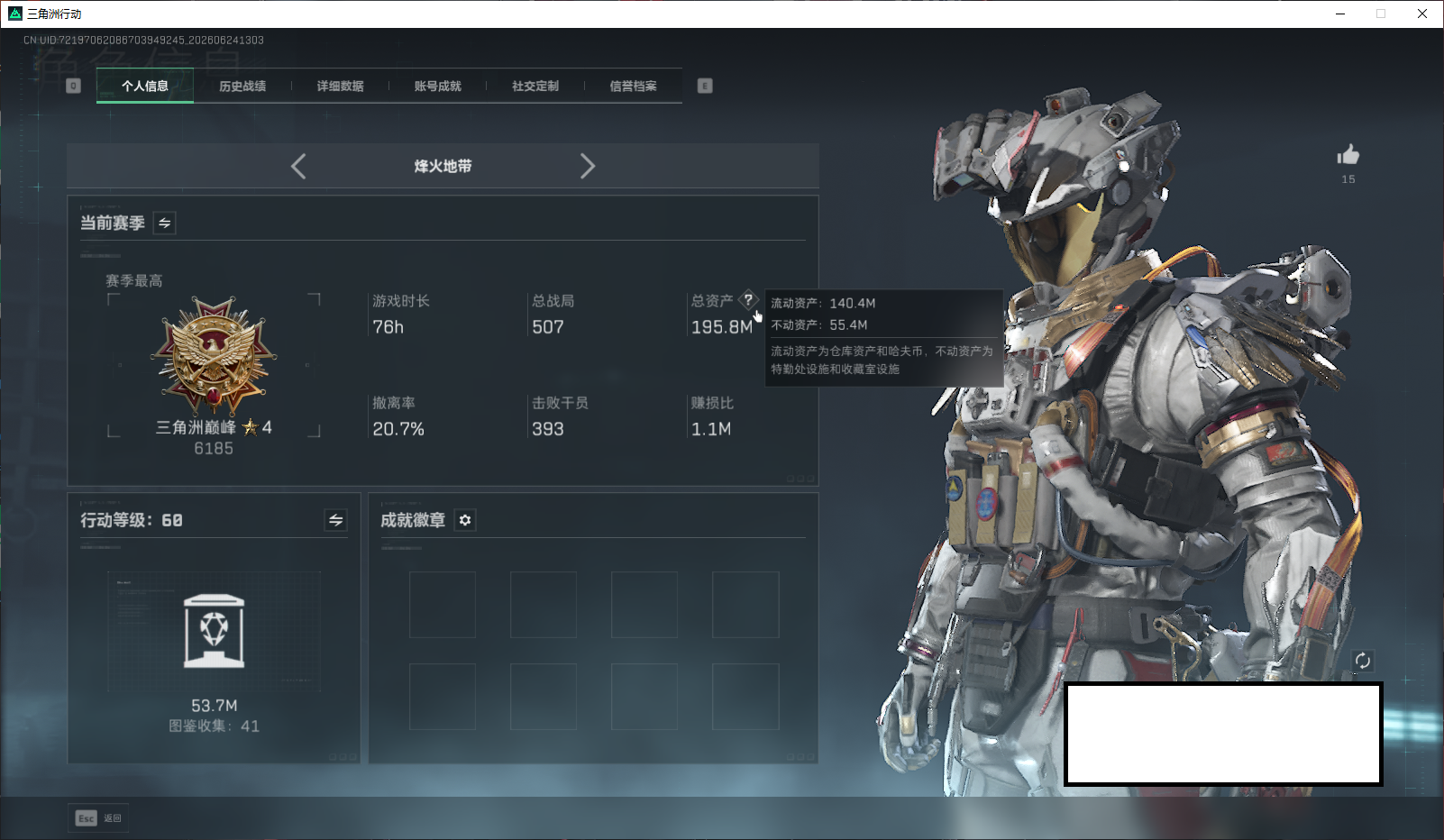Screen dimensions: 1444x840
Task: Open the 账号成就 tab
Action: click(x=437, y=86)
